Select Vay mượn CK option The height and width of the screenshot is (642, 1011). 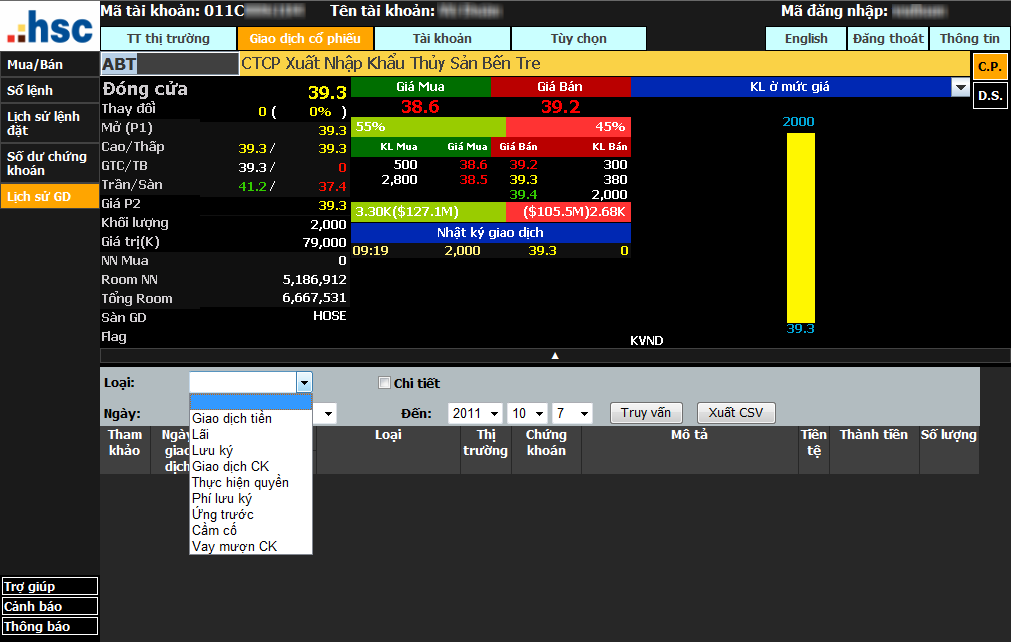coord(234,547)
